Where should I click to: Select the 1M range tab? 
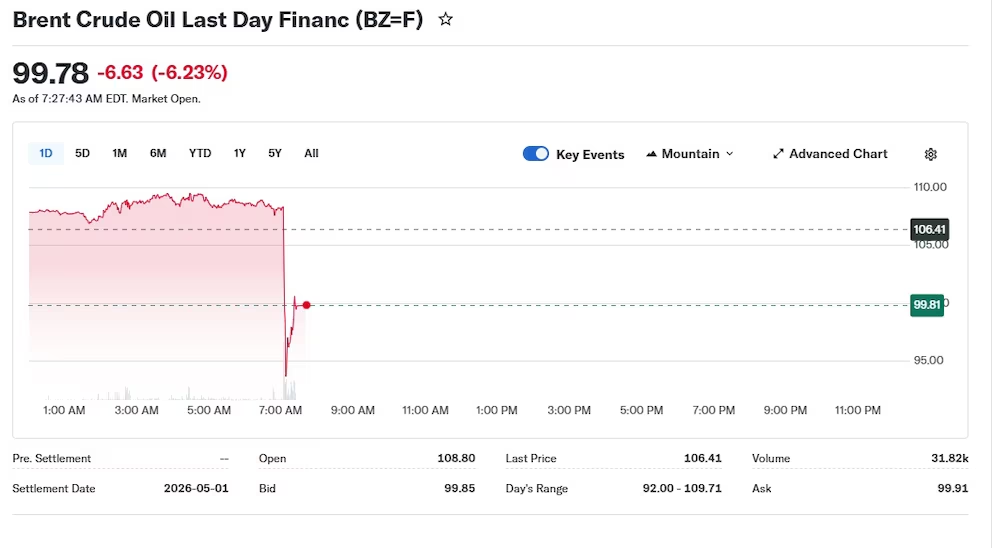coord(120,153)
